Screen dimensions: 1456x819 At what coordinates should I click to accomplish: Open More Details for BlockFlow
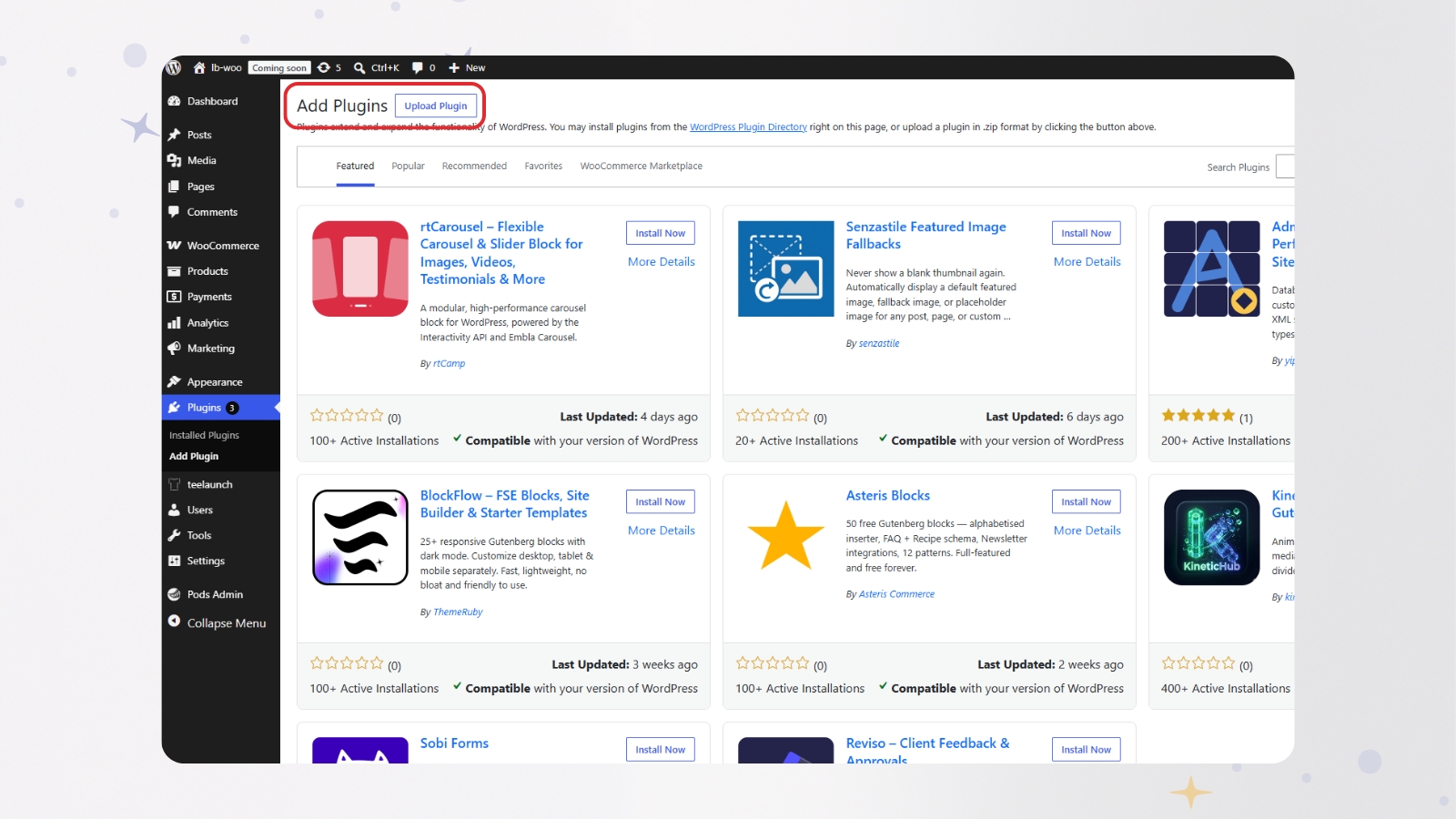coord(662,531)
